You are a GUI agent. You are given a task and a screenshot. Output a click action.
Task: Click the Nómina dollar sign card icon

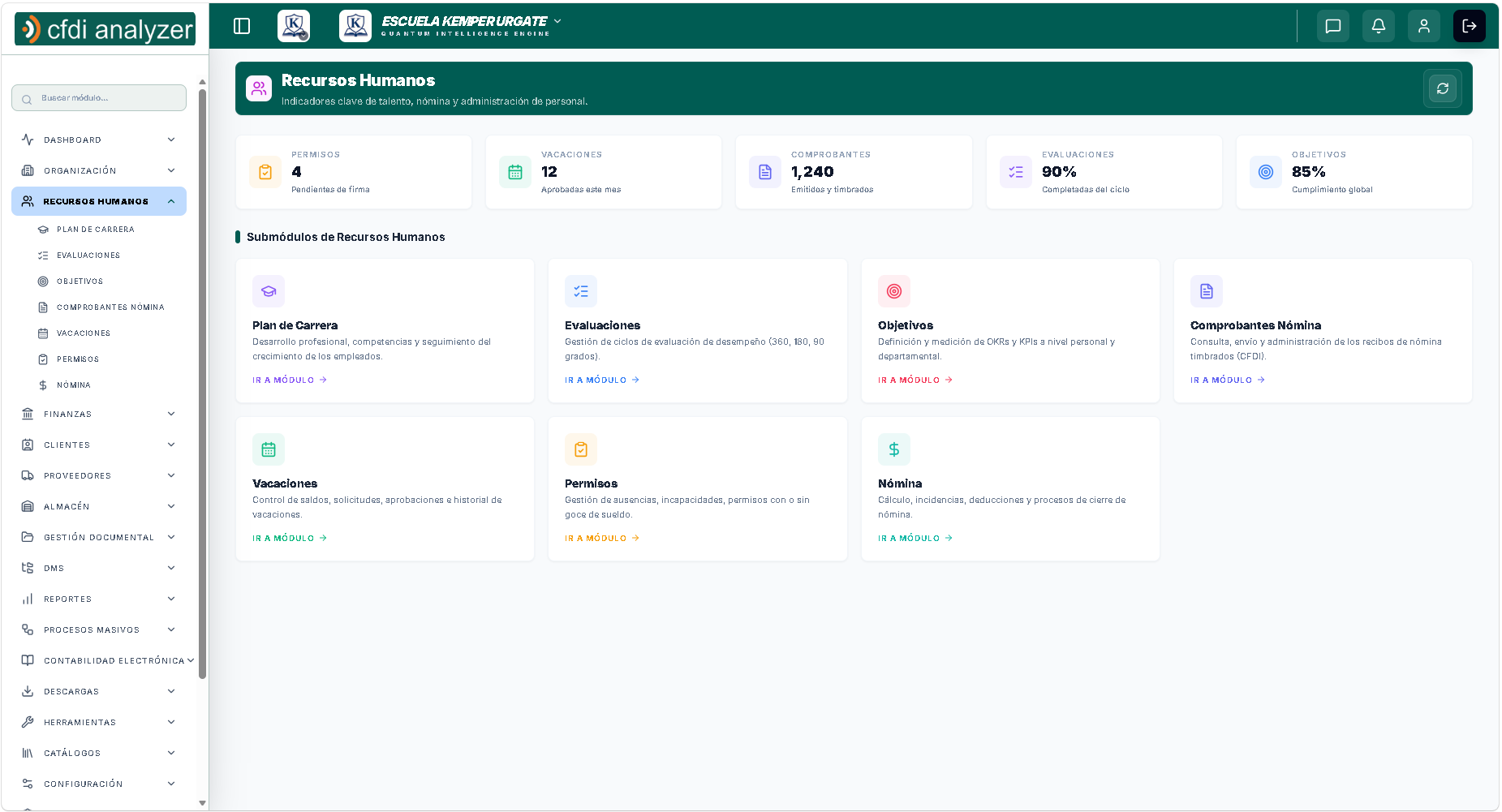[x=894, y=449]
